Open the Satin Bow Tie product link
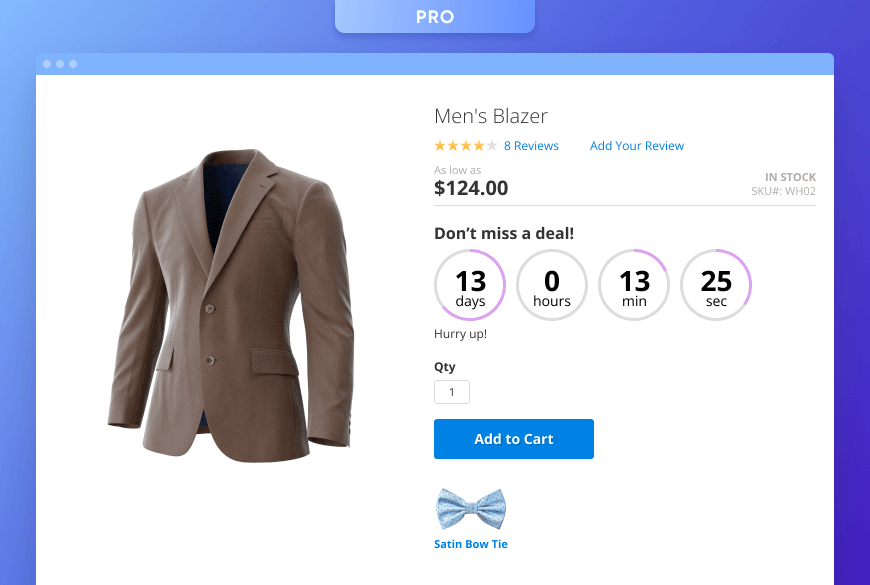Image resolution: width=870 pixels, height=585 pixels. pos(471,543)
